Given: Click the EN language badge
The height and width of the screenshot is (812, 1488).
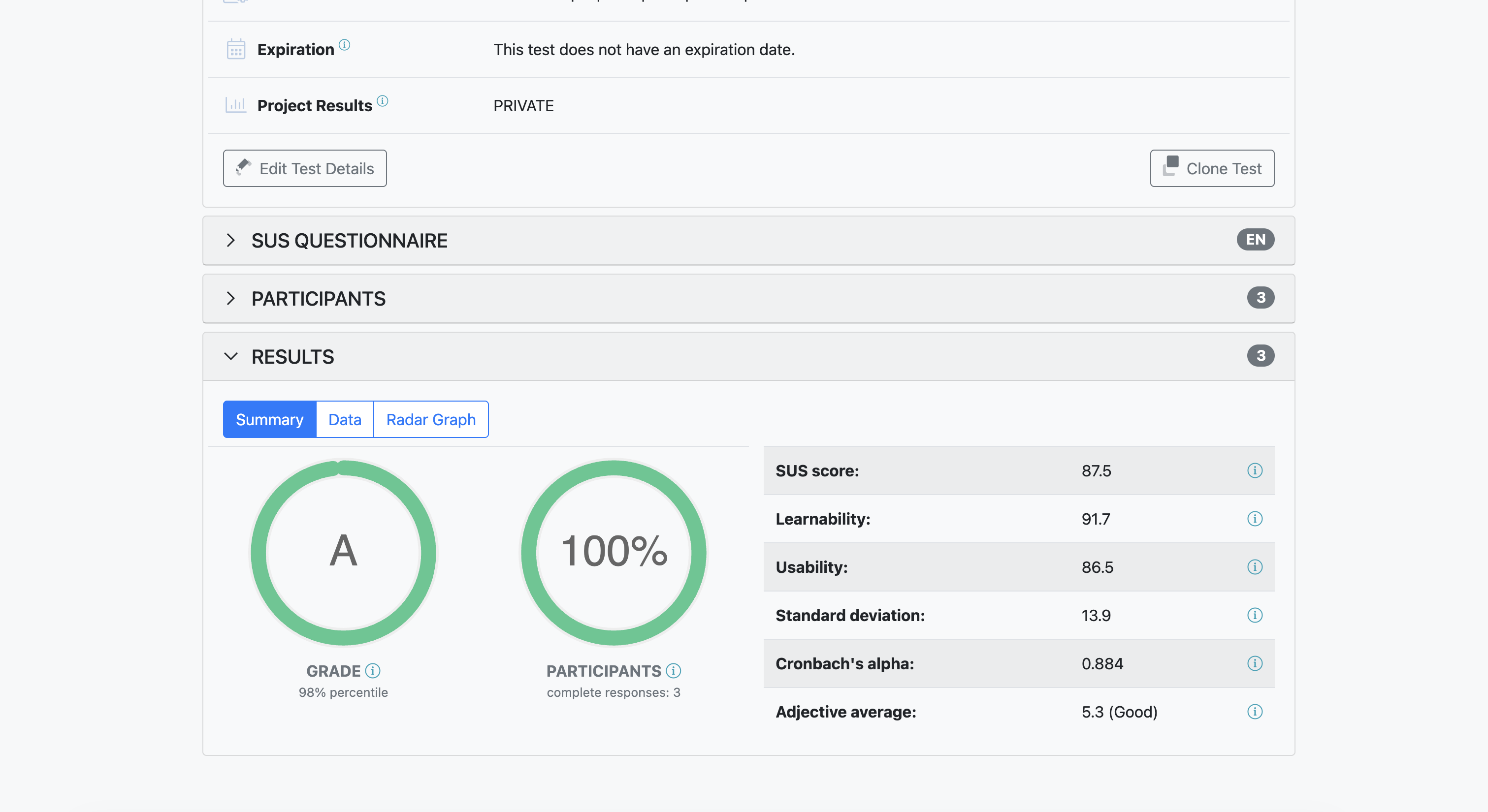Looking at the screenshot, I should click(1255, 240).
